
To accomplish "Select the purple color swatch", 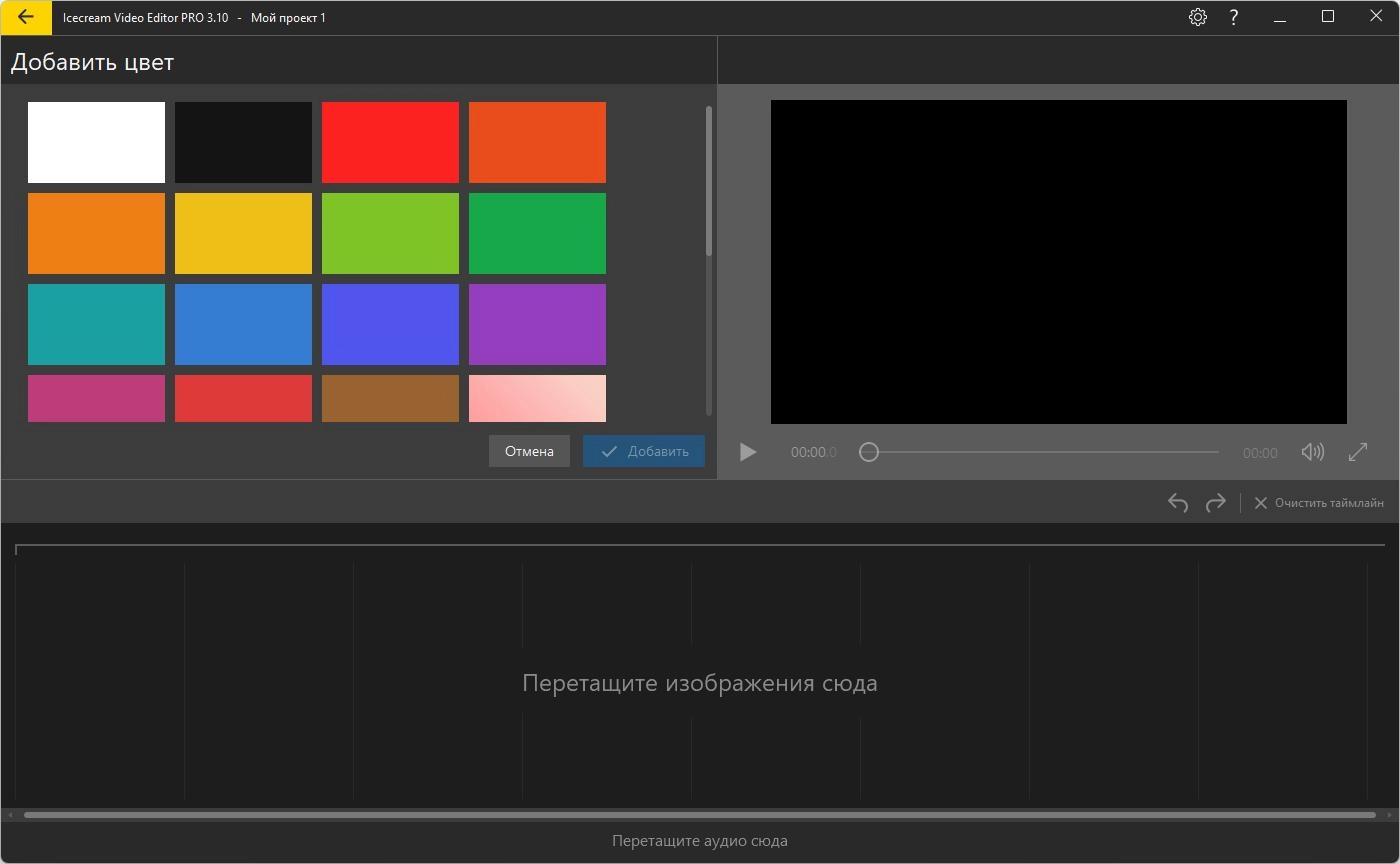I will (537, 324).
